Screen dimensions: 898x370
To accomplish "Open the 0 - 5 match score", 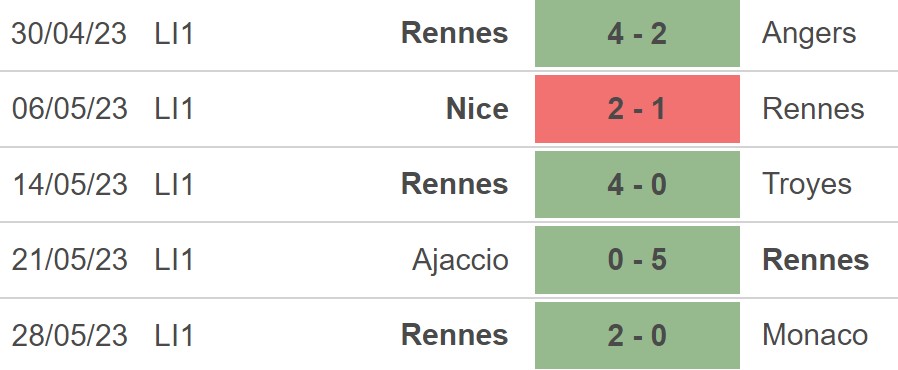I will click(637, 260).
